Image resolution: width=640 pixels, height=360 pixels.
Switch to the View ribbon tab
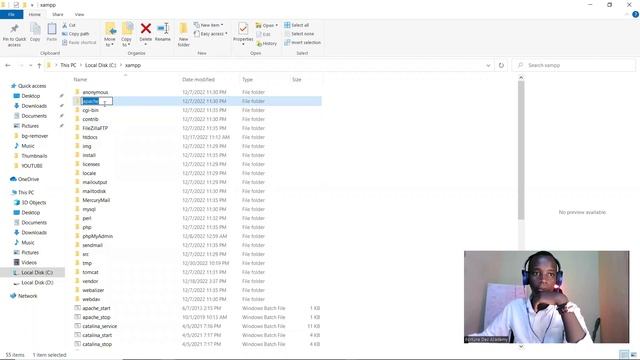pyautogui.click(x=79, y=14)
